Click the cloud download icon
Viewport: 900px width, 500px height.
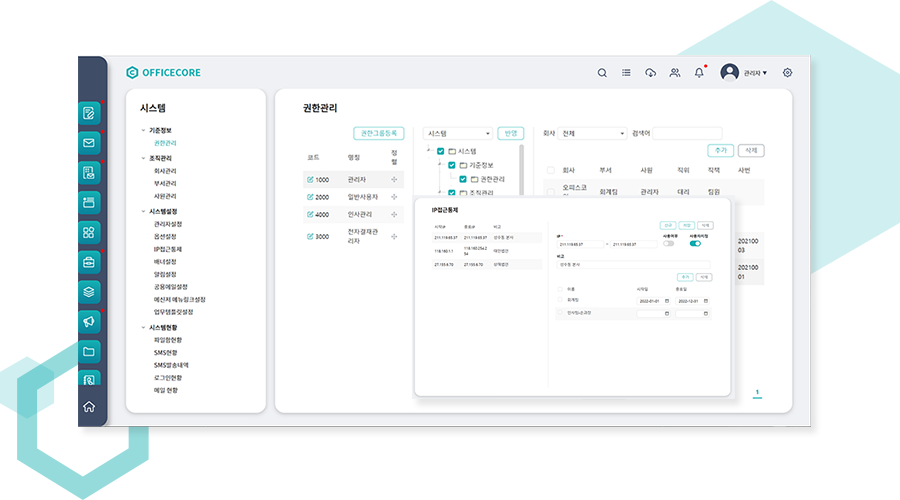[651, 73]
